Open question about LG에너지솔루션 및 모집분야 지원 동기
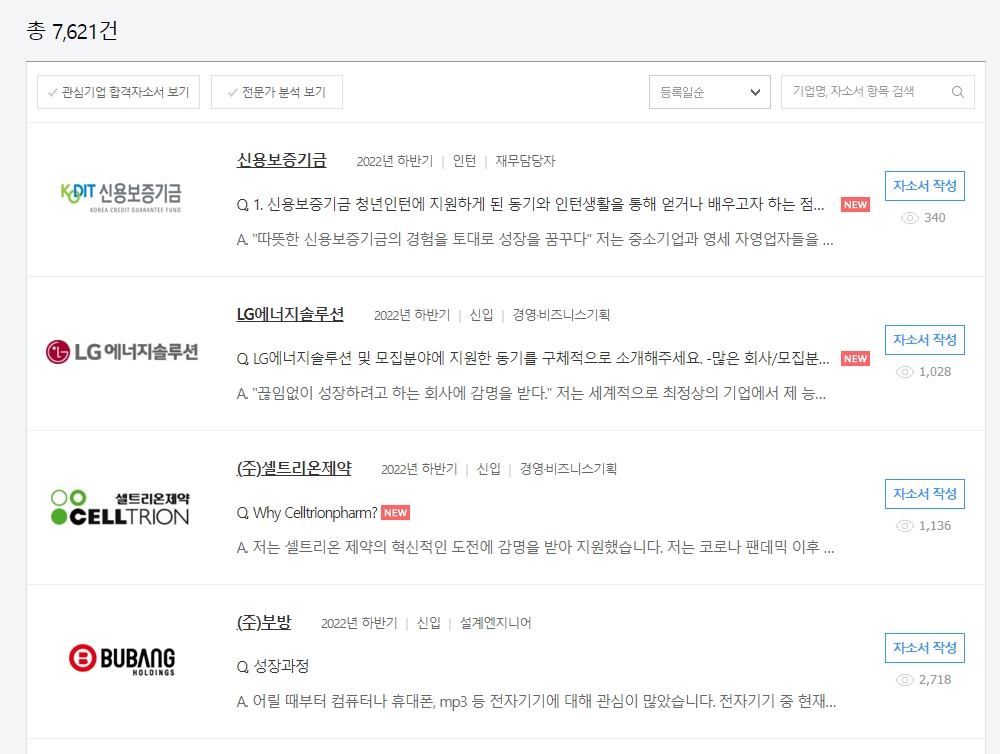Screen dimensions: 1000x754 pyautogui.click(x=533, y=359)
